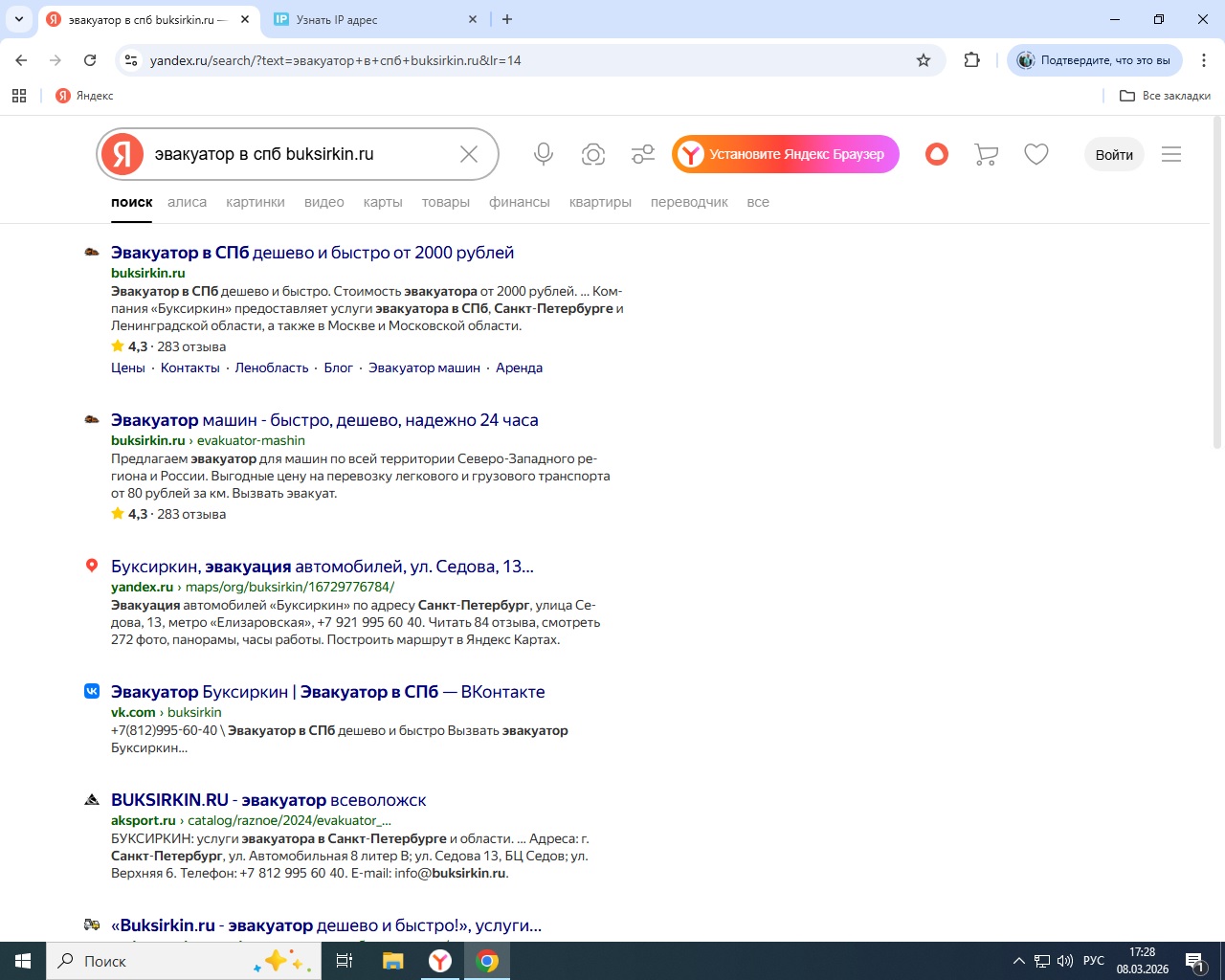Close the 'Узнать IP адрес' tab

point(473,19)
